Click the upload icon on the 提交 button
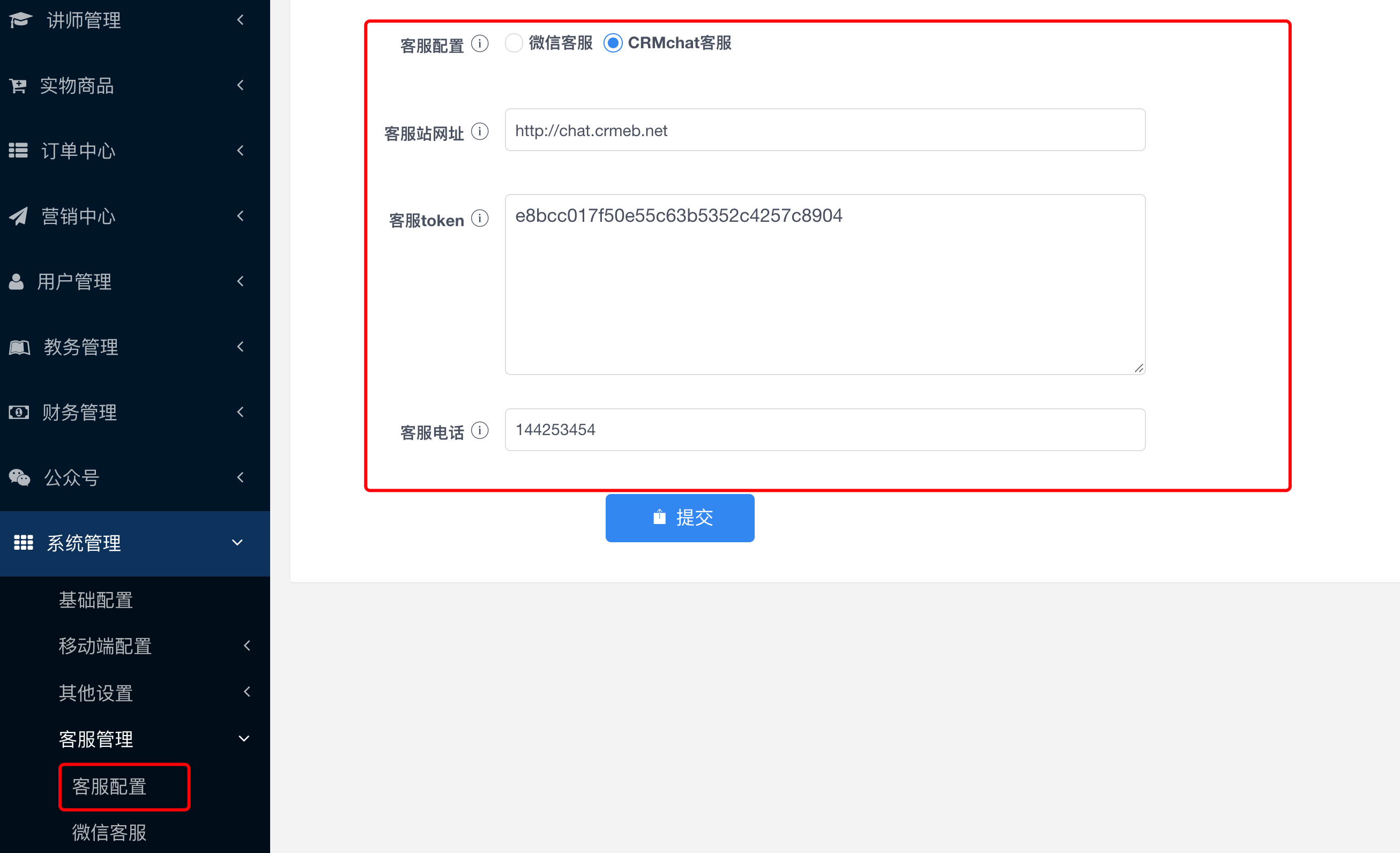Viewport: 1400px width, 853px height. (x=659, y=517)
